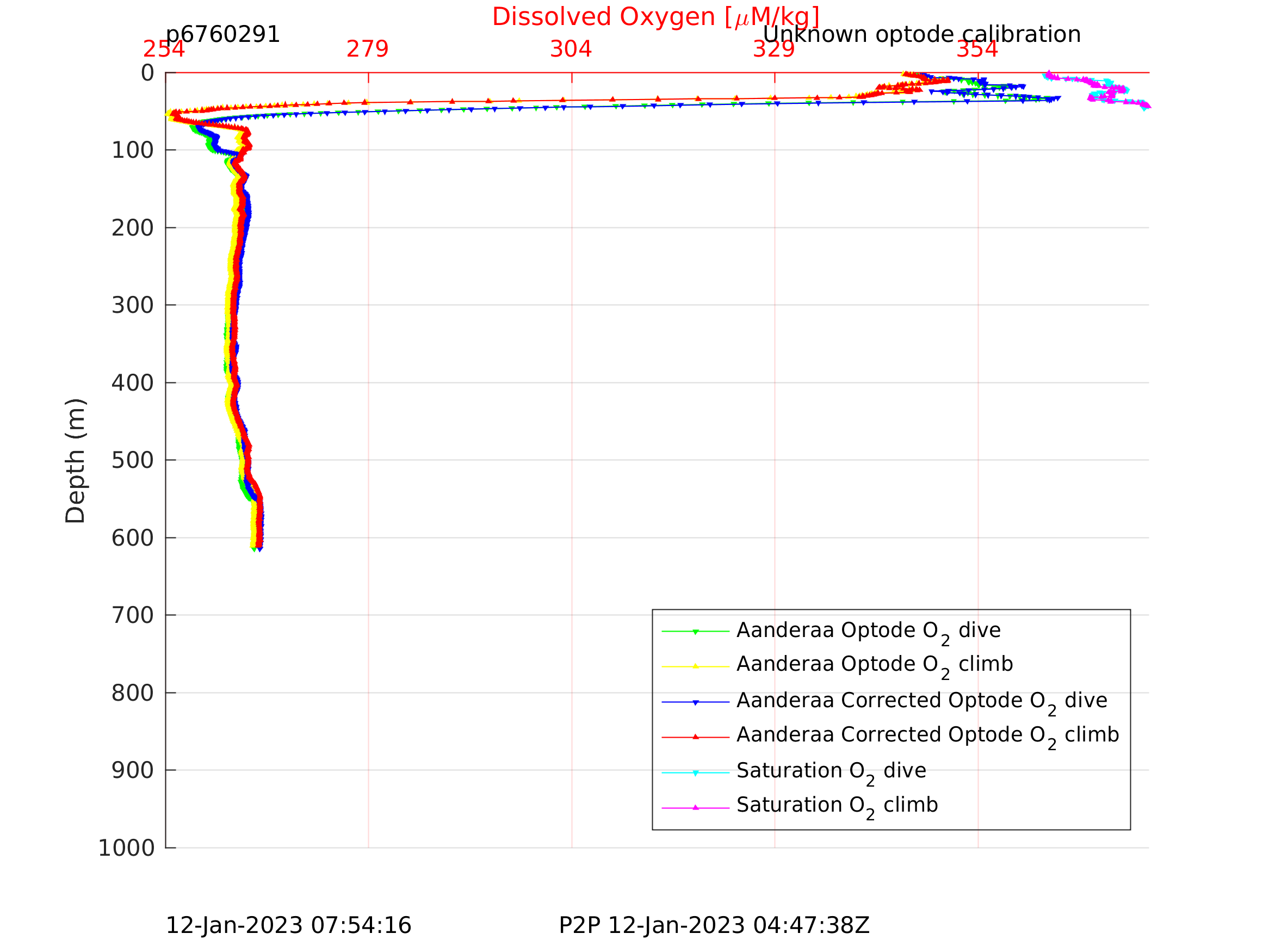
Task: Click the '304' oxygen axis tick label
Action: point(571,50)
